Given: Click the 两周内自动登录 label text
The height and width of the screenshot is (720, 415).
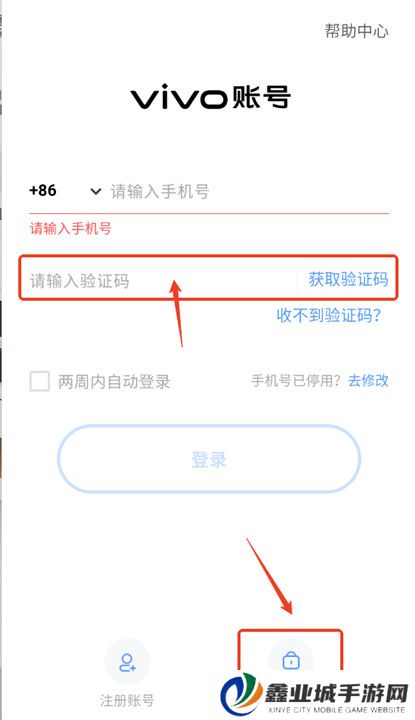Looking at the screenshot, I should coord(114,382).
